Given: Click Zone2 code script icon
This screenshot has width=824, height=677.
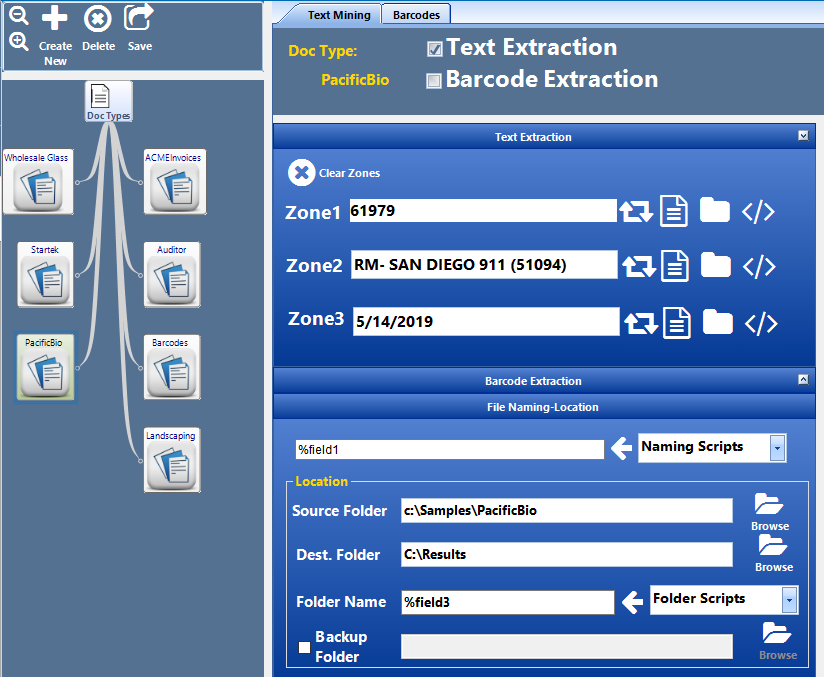Looking at the screenshot, I should (x=759, y=266).
